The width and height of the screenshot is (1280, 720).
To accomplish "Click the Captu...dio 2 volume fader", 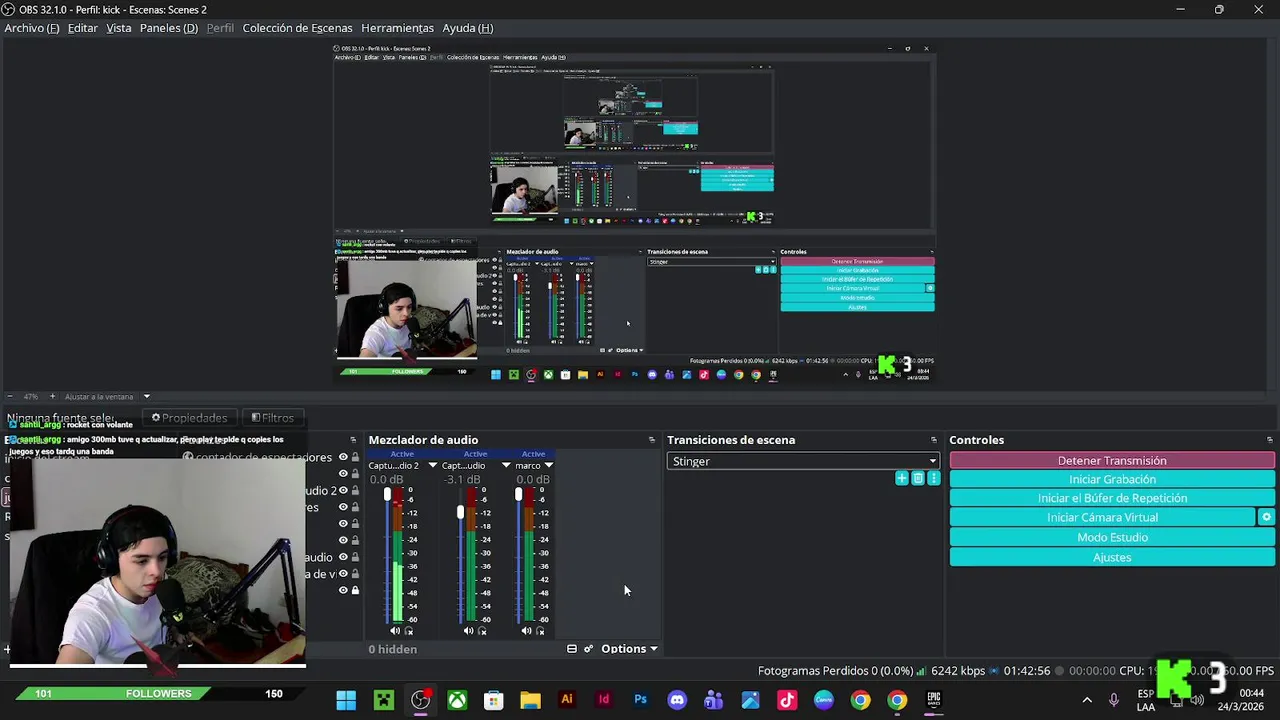I will 387,494.
